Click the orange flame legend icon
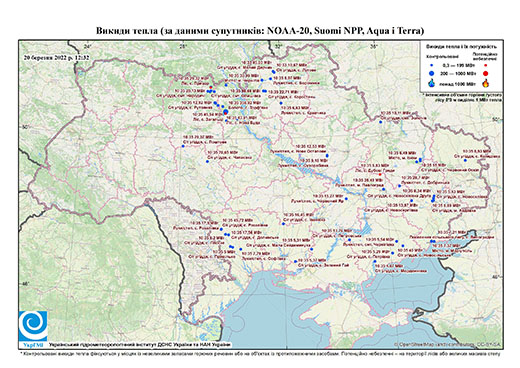Image resolution: width=520 pixels, height=368 pixels. click(486, 83)
